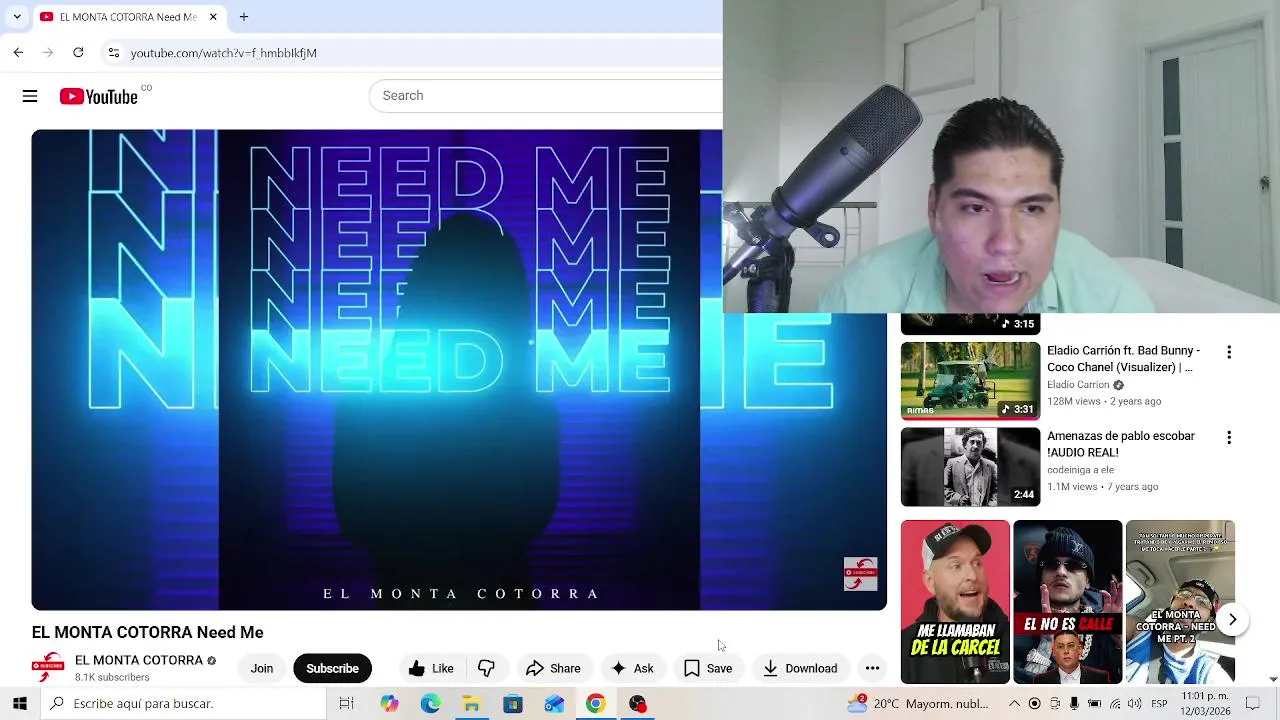Click the Eladio Carrion channel name

1078,385
